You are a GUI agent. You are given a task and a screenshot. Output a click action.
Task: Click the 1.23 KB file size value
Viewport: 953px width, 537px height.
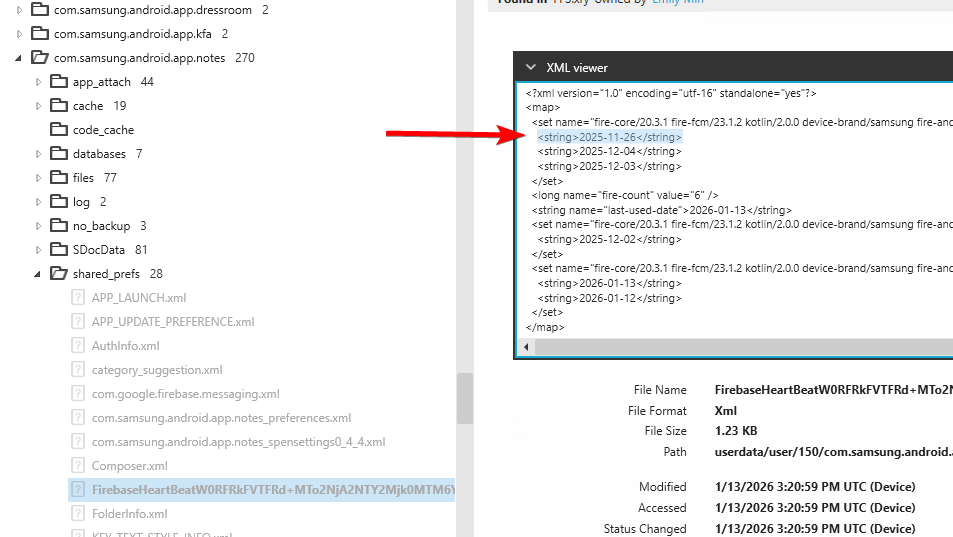coord(735,431)
